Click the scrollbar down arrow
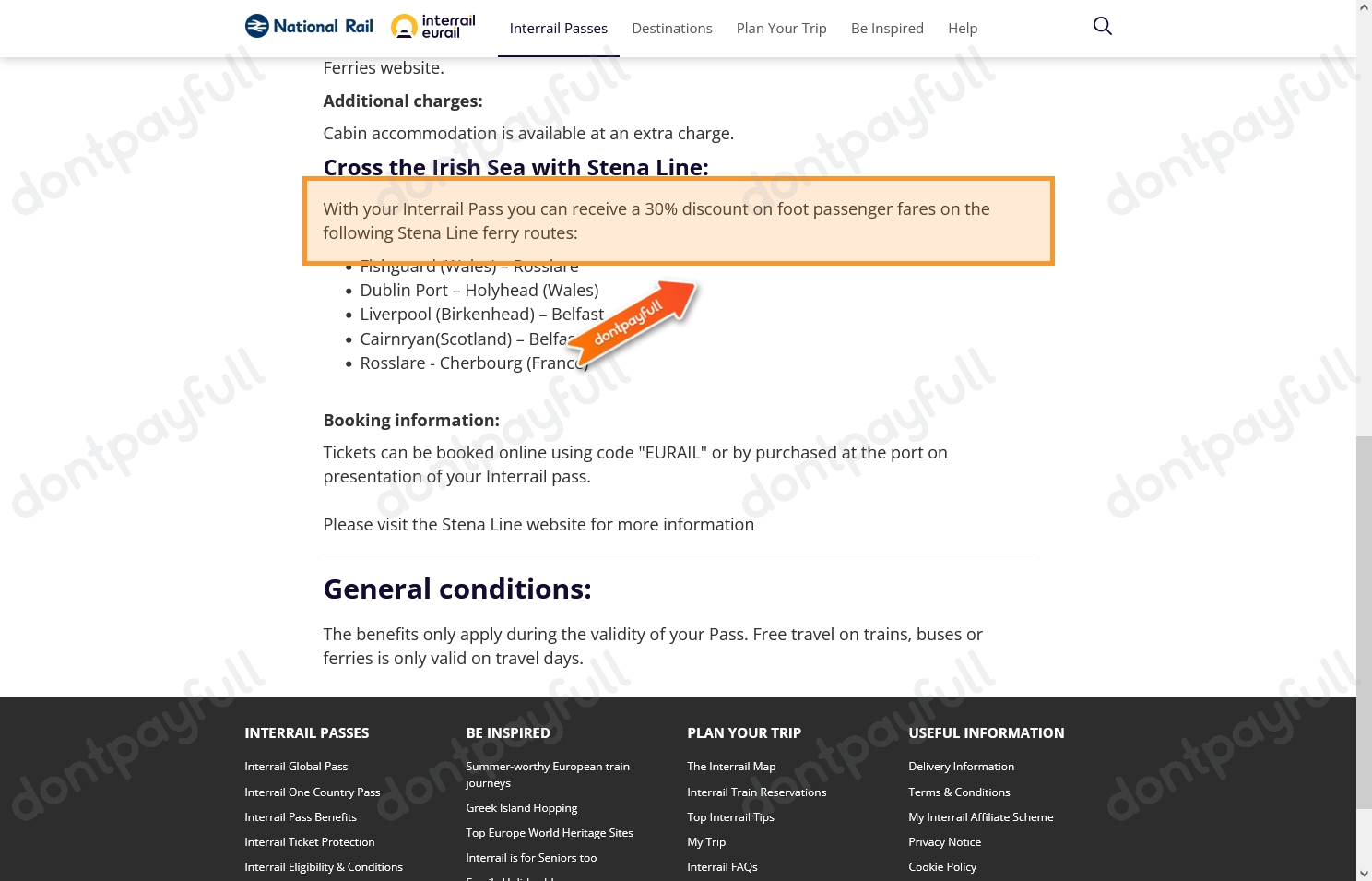 pos(1364,873)
